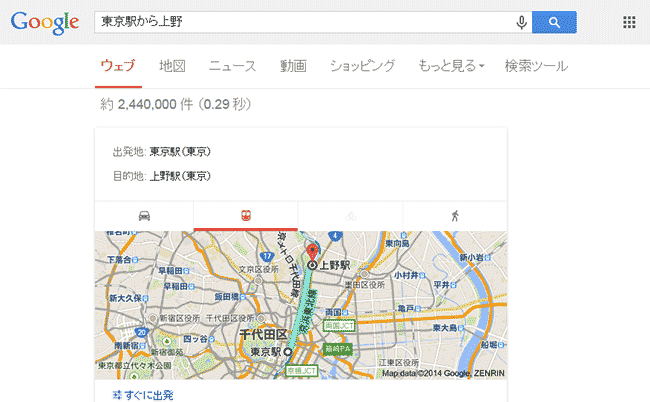Click the 京橋JCT label on map
The height and width of the screenshot is (402, 650).
(x=302, y=371)
